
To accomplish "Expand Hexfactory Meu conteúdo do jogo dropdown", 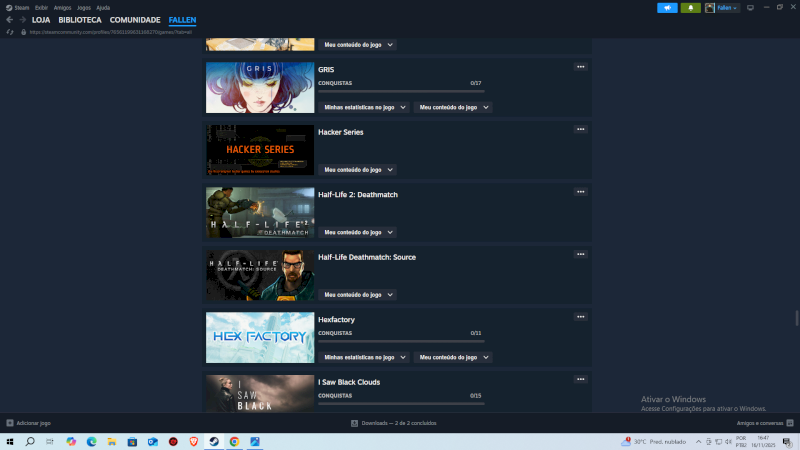I will pyautogui.click(x=454, y=357).
